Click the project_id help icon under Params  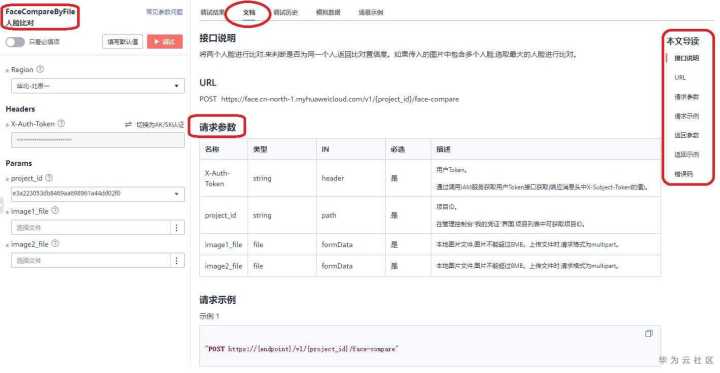[x=49, y=178]
